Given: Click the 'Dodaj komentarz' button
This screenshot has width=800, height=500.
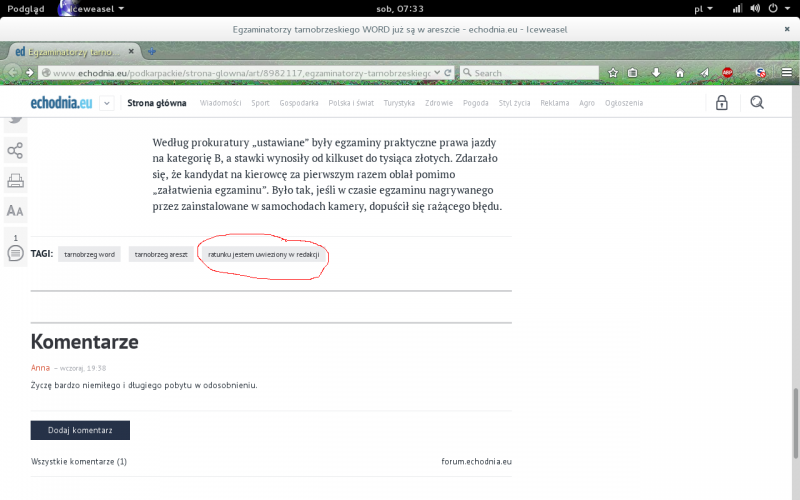Looking at the screenshot, I should coord(80,430).
